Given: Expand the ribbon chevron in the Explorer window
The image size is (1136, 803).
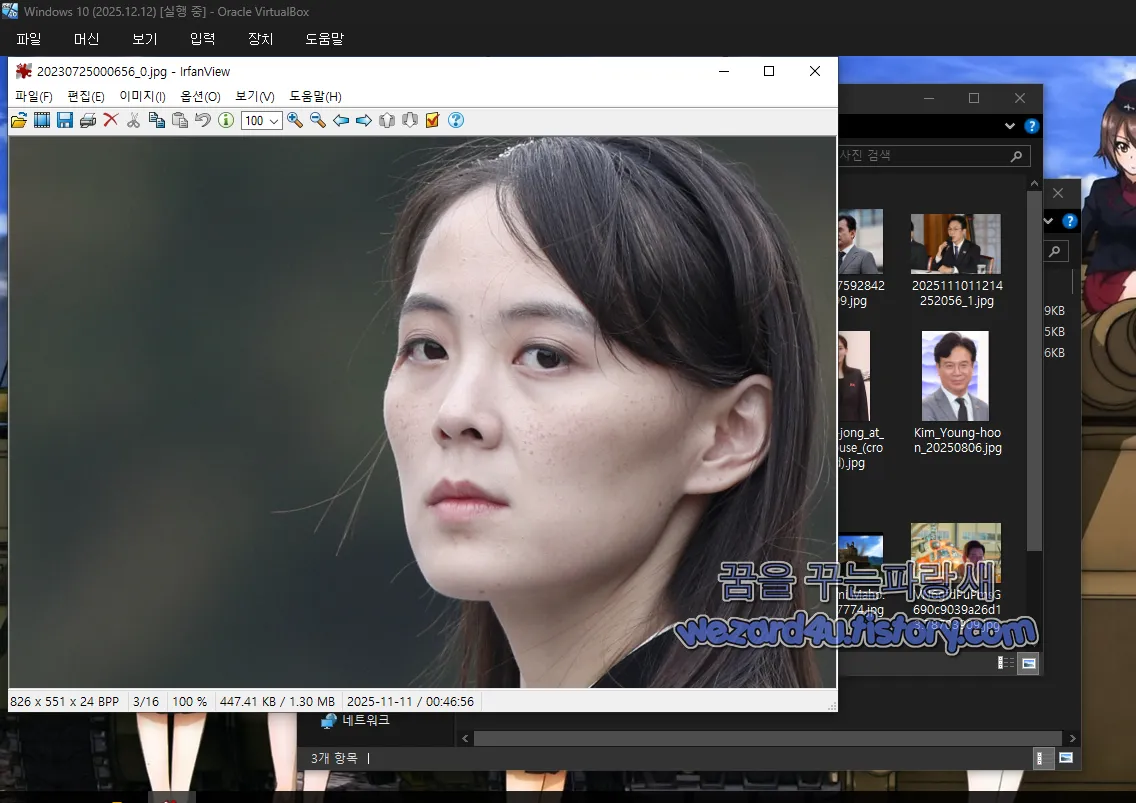Looking at the screenshot, I should pos(1010,126).
